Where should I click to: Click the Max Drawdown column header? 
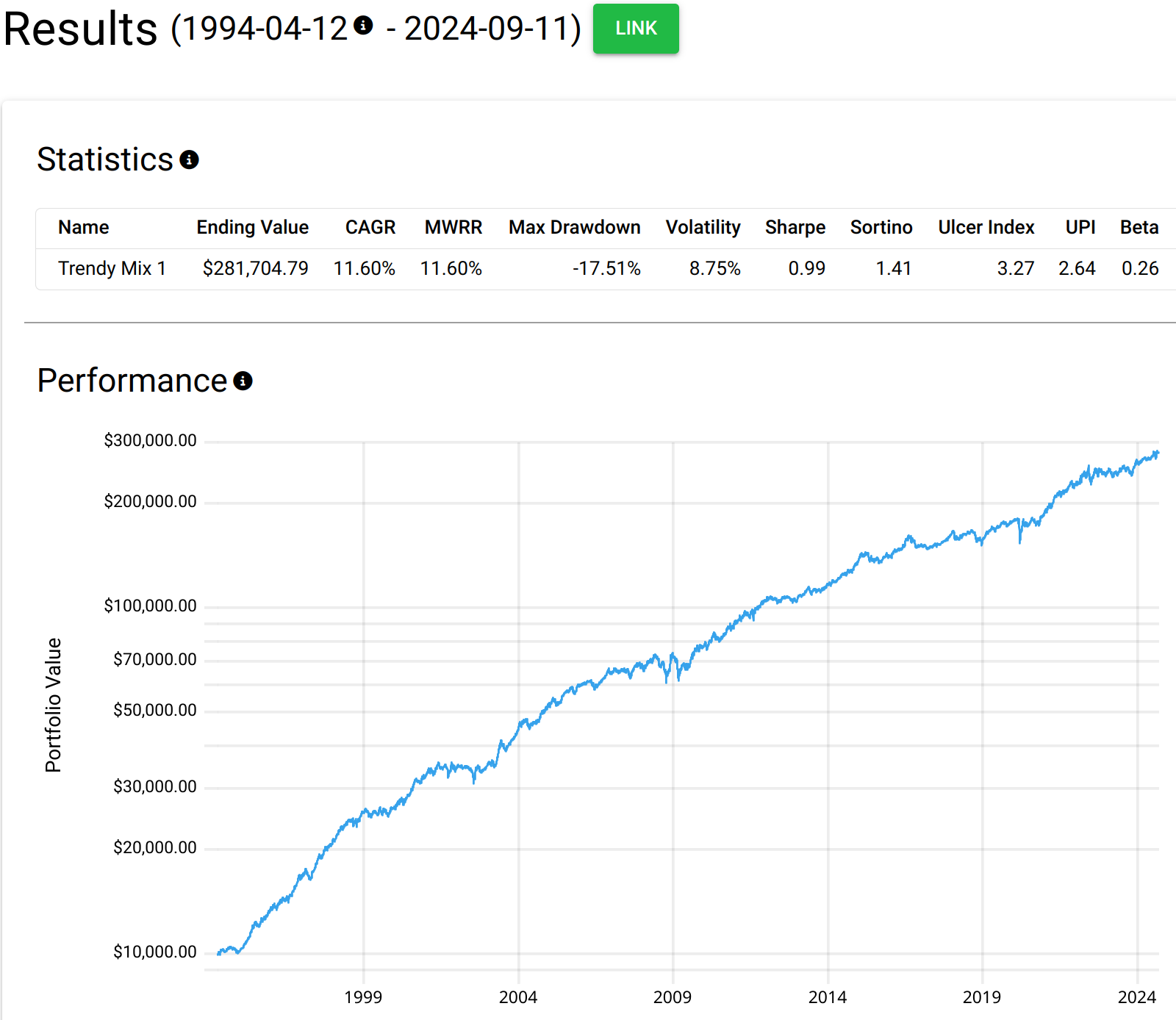pyautogui.click(x=575, y=228)
